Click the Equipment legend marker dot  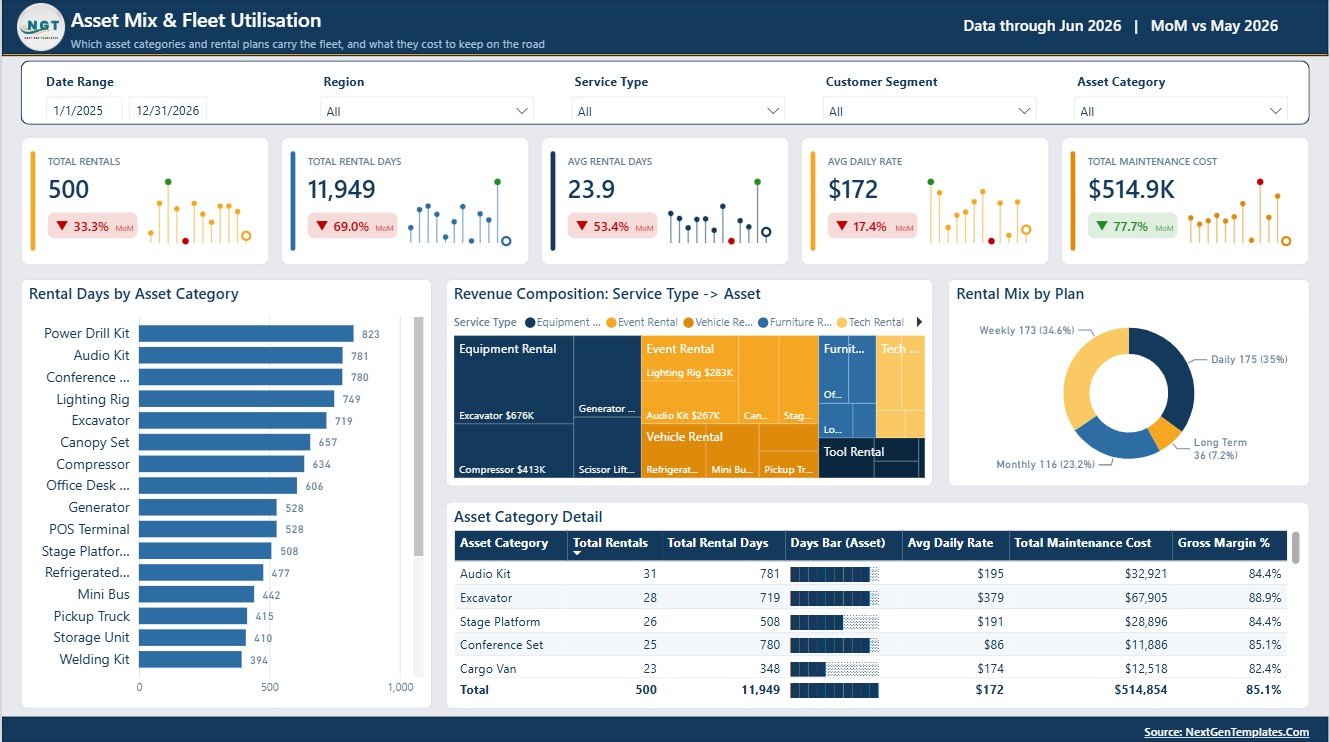[531, 322]
